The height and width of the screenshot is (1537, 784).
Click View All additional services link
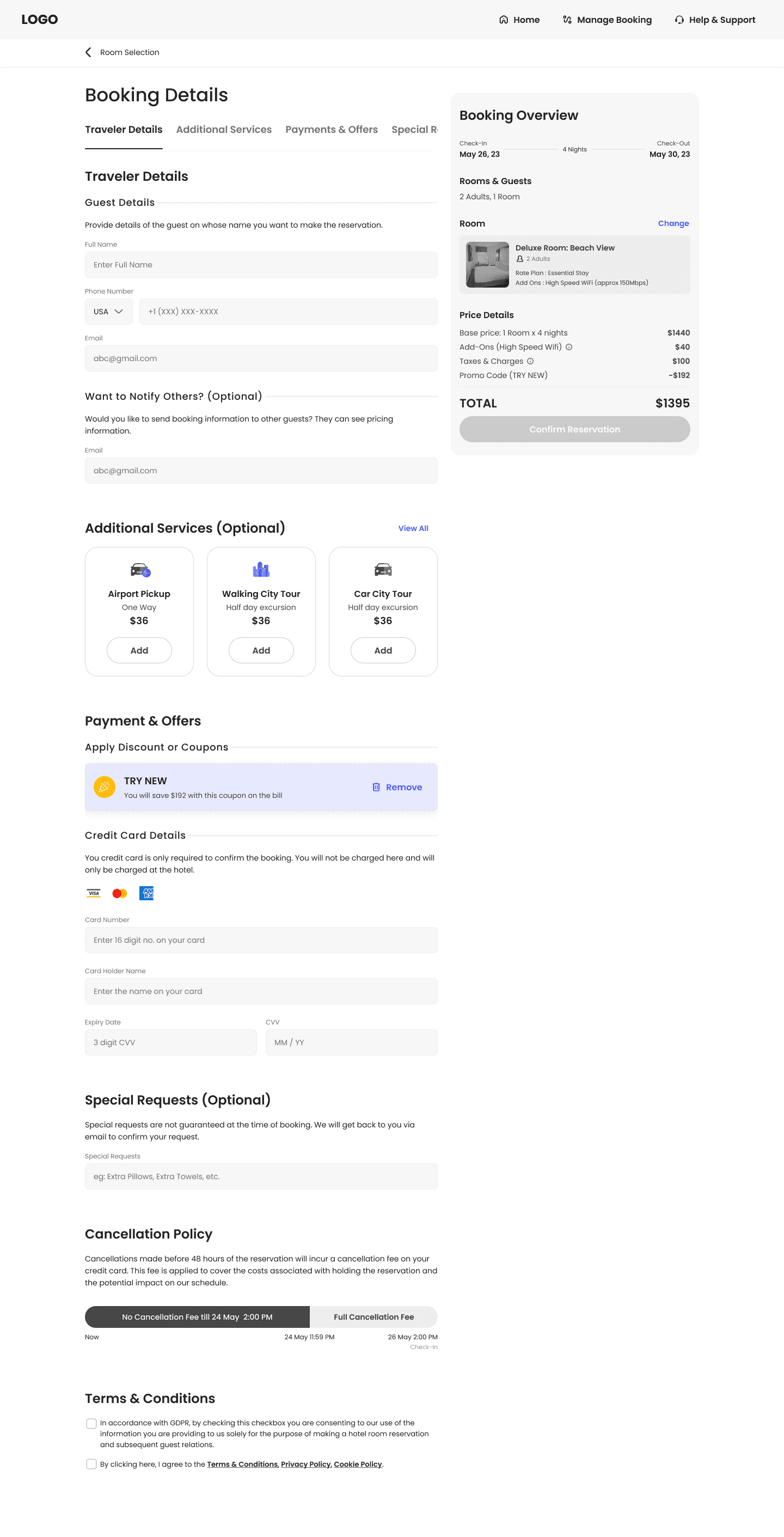(413, 529)
